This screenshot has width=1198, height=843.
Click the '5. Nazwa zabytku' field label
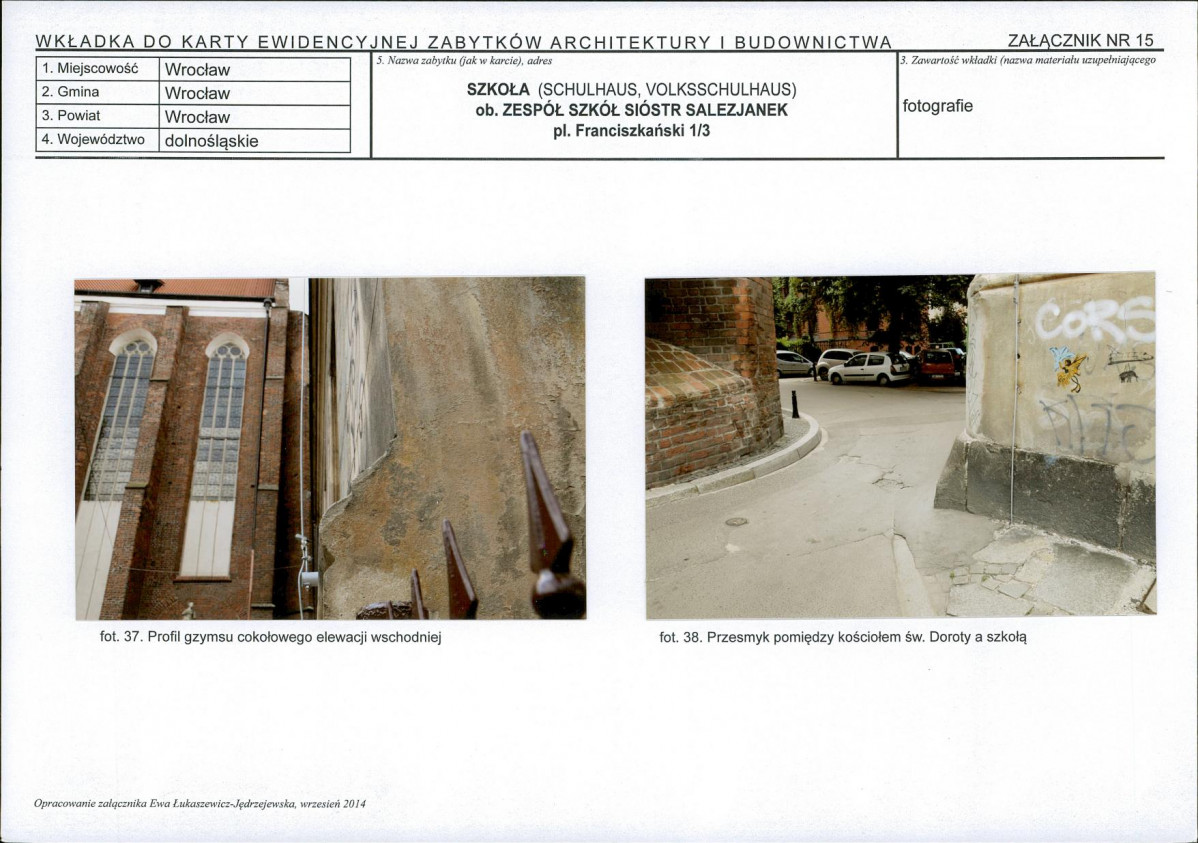[464, 61]
